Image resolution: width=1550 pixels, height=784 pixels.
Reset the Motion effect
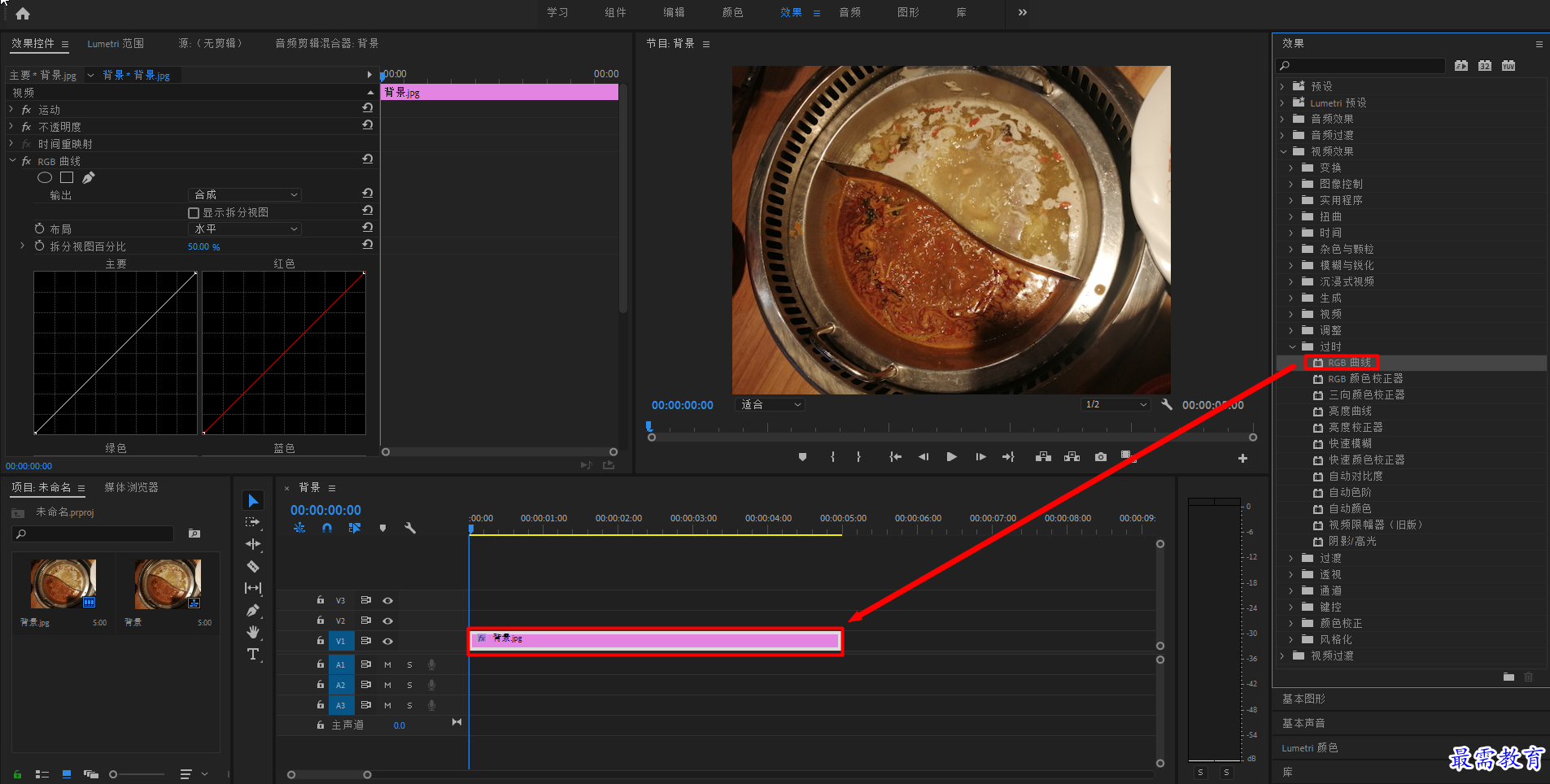(368, 107)
